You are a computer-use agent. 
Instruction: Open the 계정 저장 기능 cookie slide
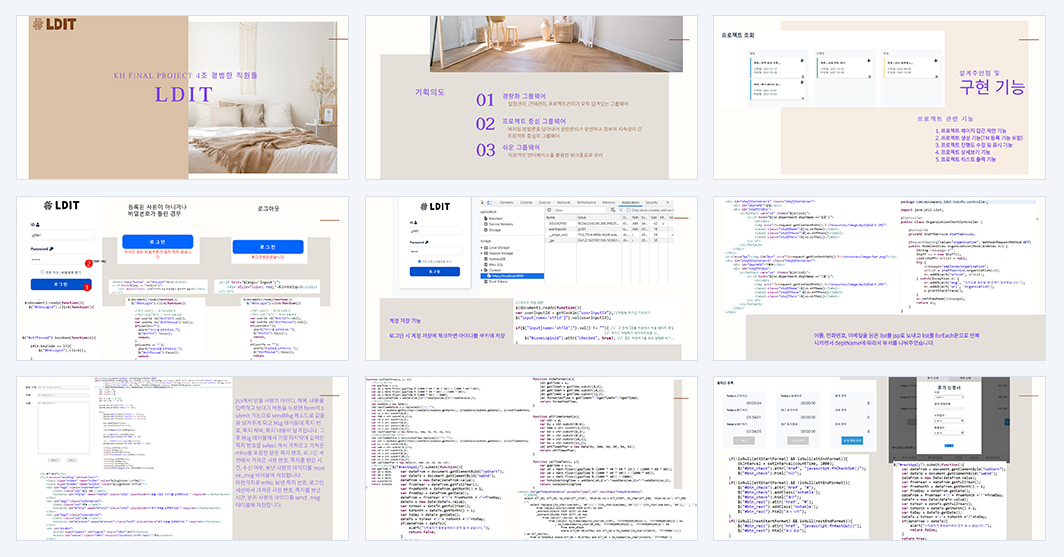coord(531,279)
